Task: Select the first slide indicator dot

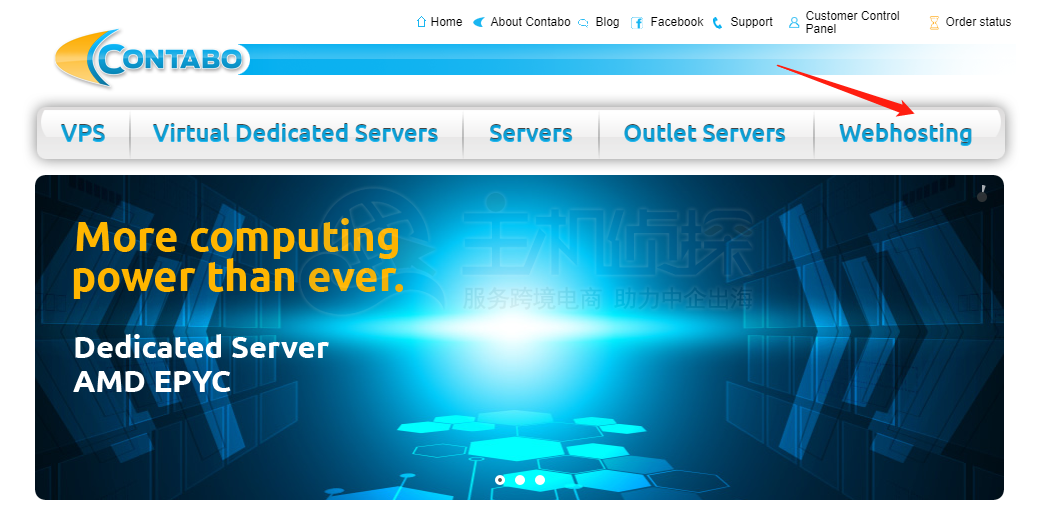Action: tap(500, 480)
